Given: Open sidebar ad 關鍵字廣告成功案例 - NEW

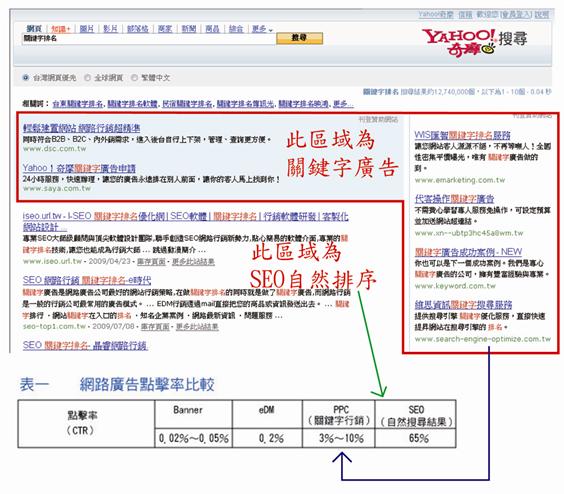Looking at the screenshot, I should click(468, 251).
